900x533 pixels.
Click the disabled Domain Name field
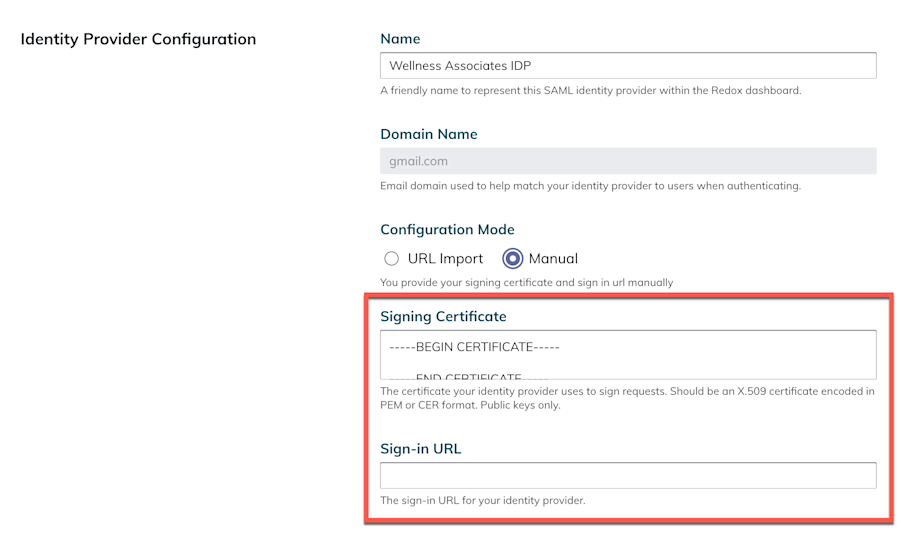(x=628, y=161)
